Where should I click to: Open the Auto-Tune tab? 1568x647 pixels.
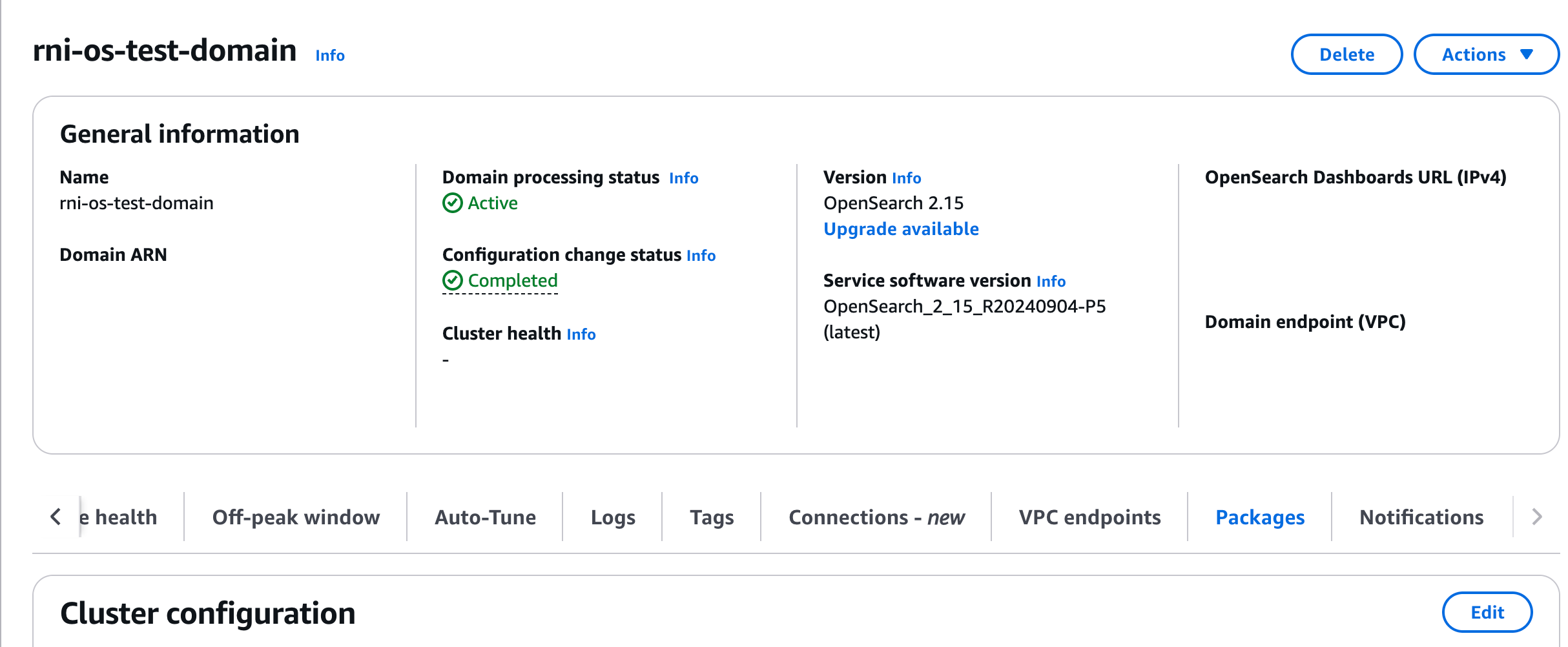click(485, 517)
